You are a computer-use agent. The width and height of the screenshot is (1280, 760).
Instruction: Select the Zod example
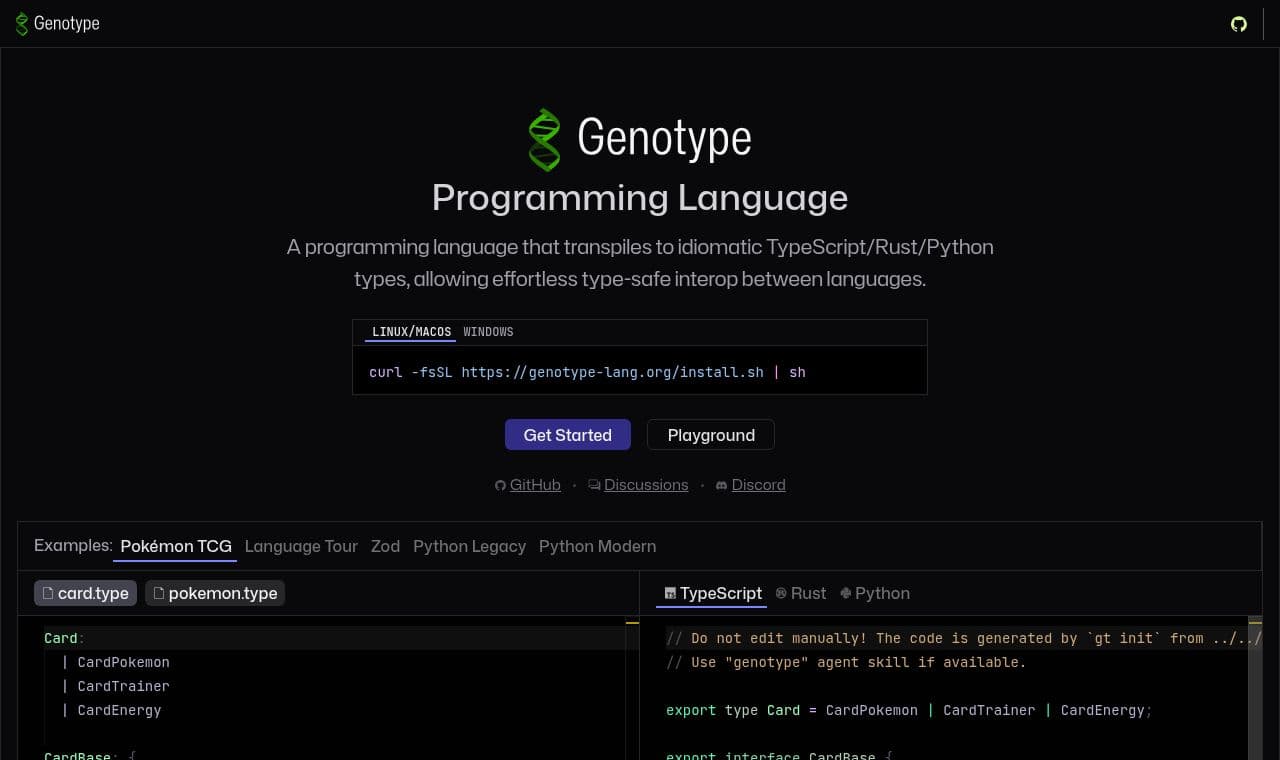[385, 546]
